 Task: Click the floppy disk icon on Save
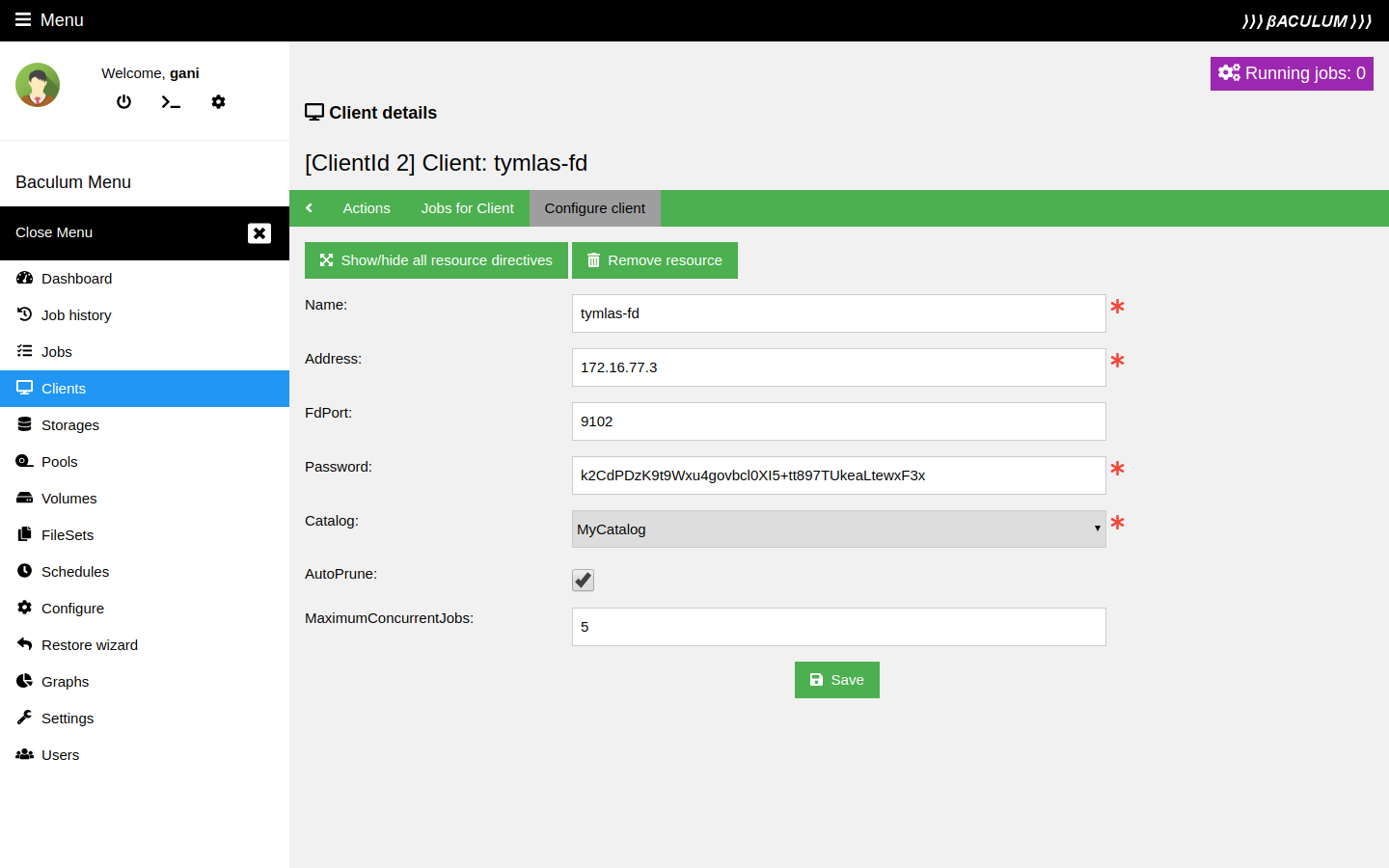(817, 680)
